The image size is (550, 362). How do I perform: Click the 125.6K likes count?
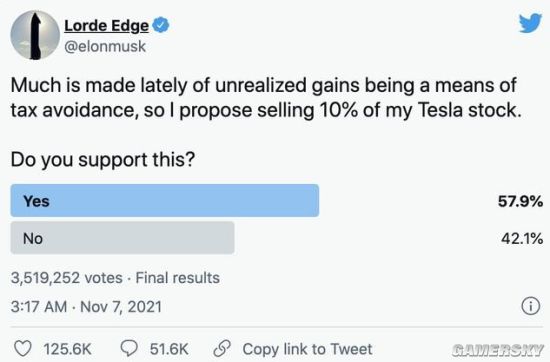[x=67, y=349]
